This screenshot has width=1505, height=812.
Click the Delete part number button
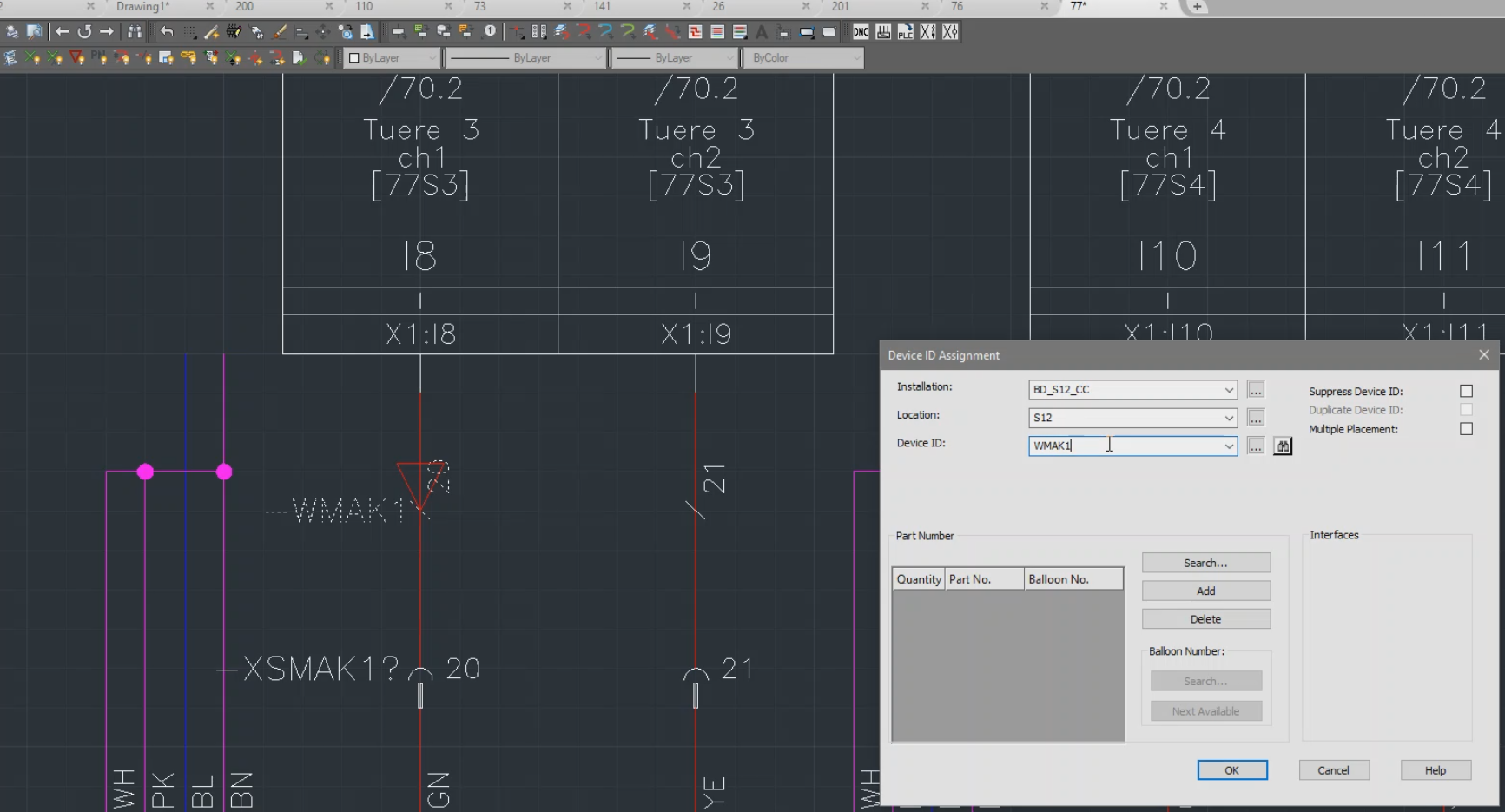(1205, 619)
